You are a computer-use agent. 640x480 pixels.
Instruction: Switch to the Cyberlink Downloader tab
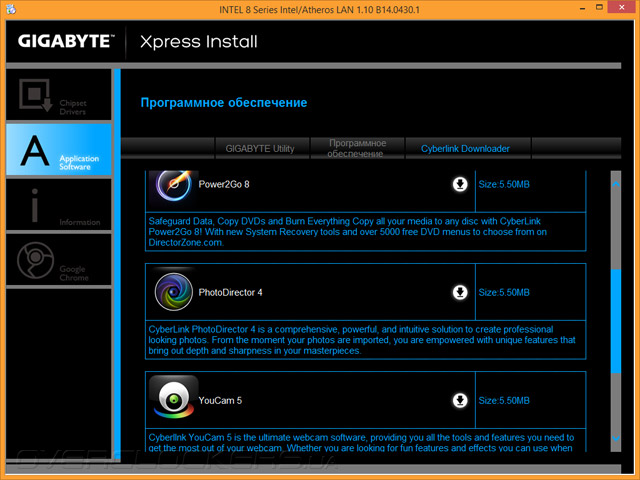tap(468, 148)
